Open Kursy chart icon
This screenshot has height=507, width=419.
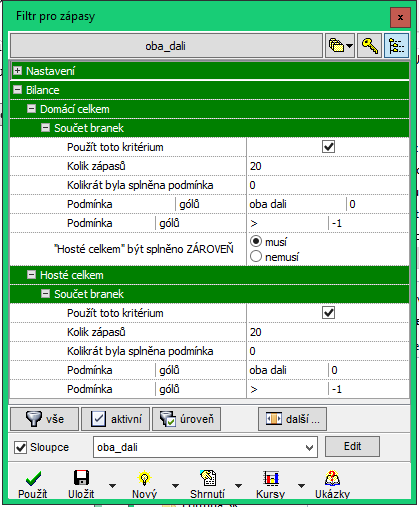[270, 485]
